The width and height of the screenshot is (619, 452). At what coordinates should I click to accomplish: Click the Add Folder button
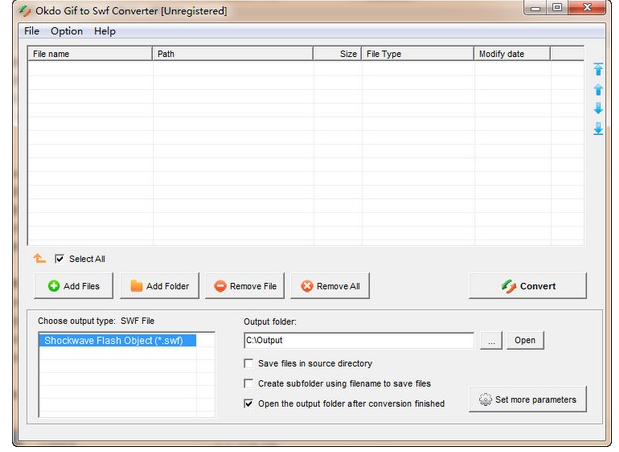tap(159, 286)
